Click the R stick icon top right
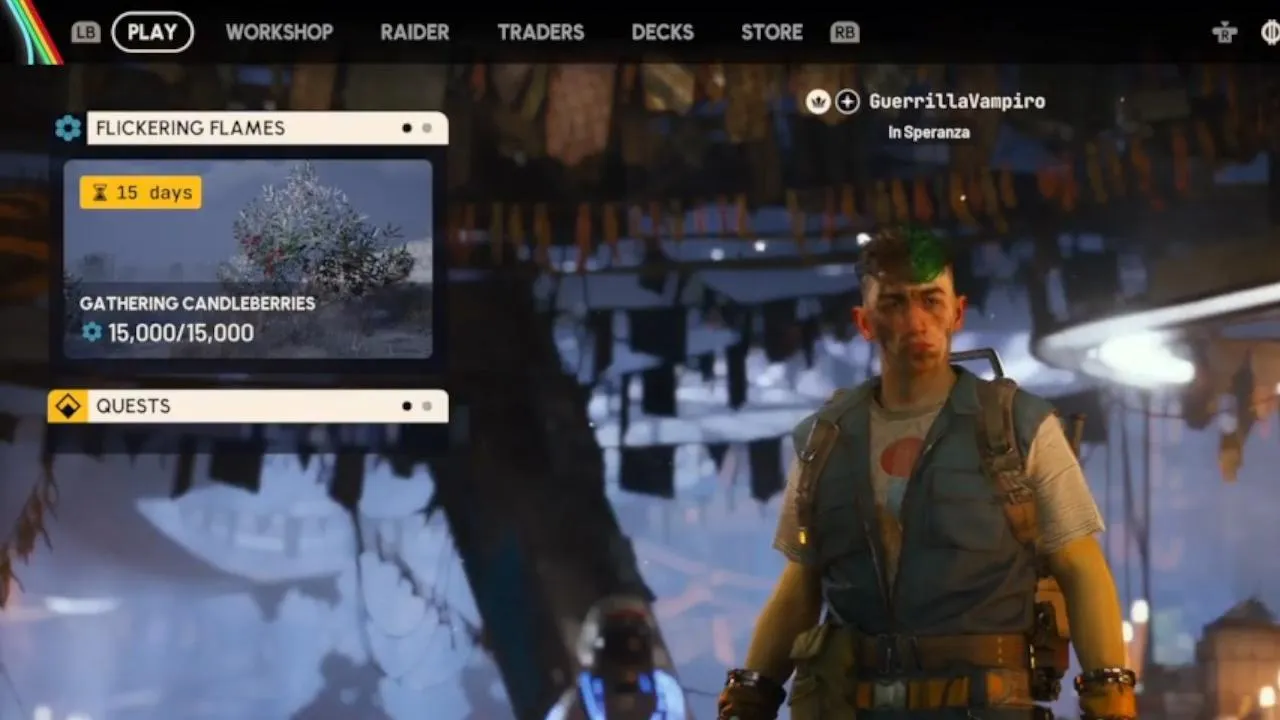This screenshot has width=1280, height=720. [1225, 32]
